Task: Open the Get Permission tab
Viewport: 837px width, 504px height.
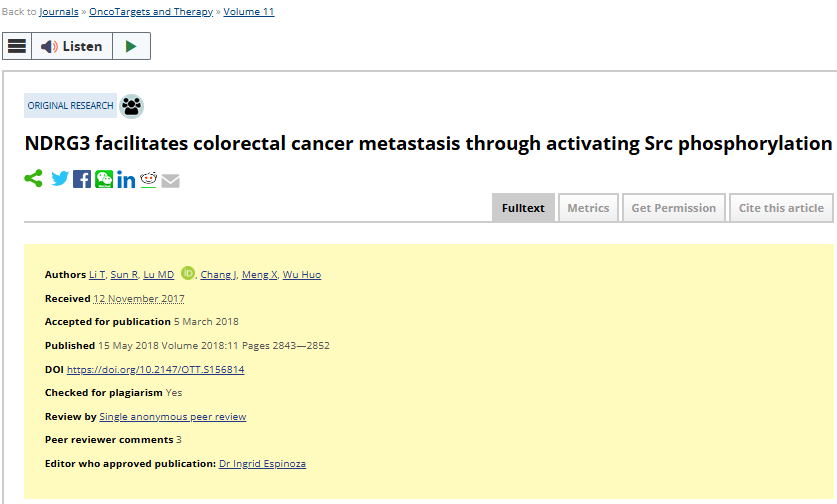Action: coord(674,208)
